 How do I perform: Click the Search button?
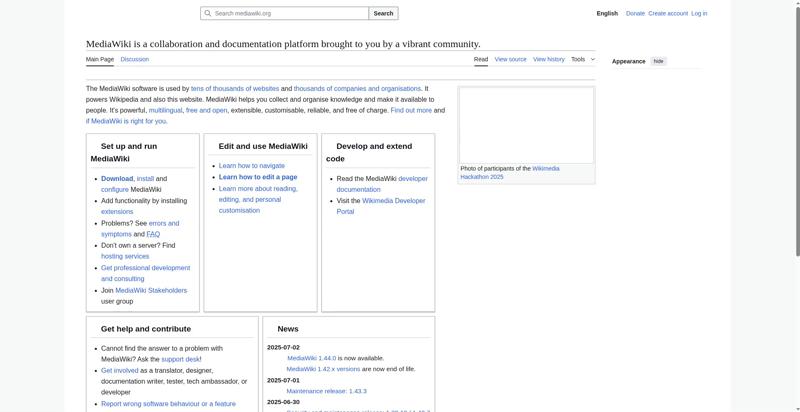383,13
